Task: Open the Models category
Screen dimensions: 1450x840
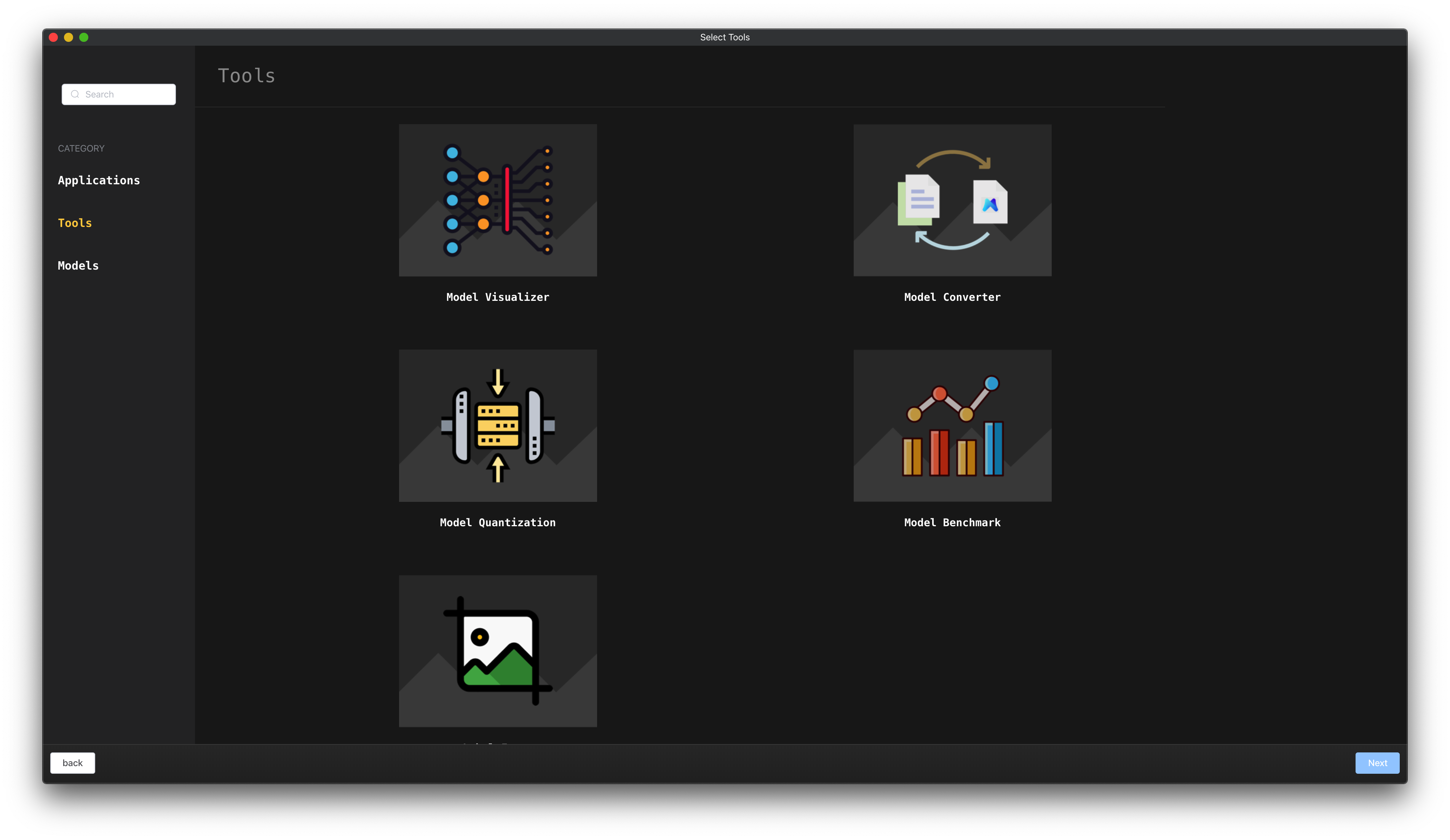Action: pyautogui.click(x=78, y=265)
